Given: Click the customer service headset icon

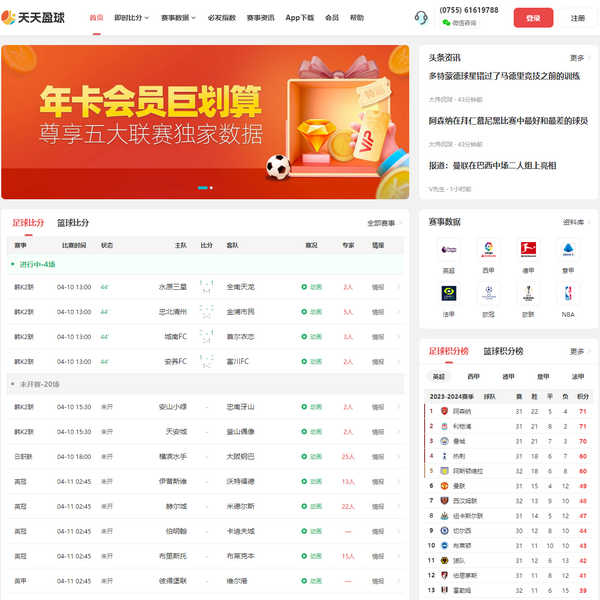Looking at the screenshot, I should pyautogui.click(x=421, y=17).
